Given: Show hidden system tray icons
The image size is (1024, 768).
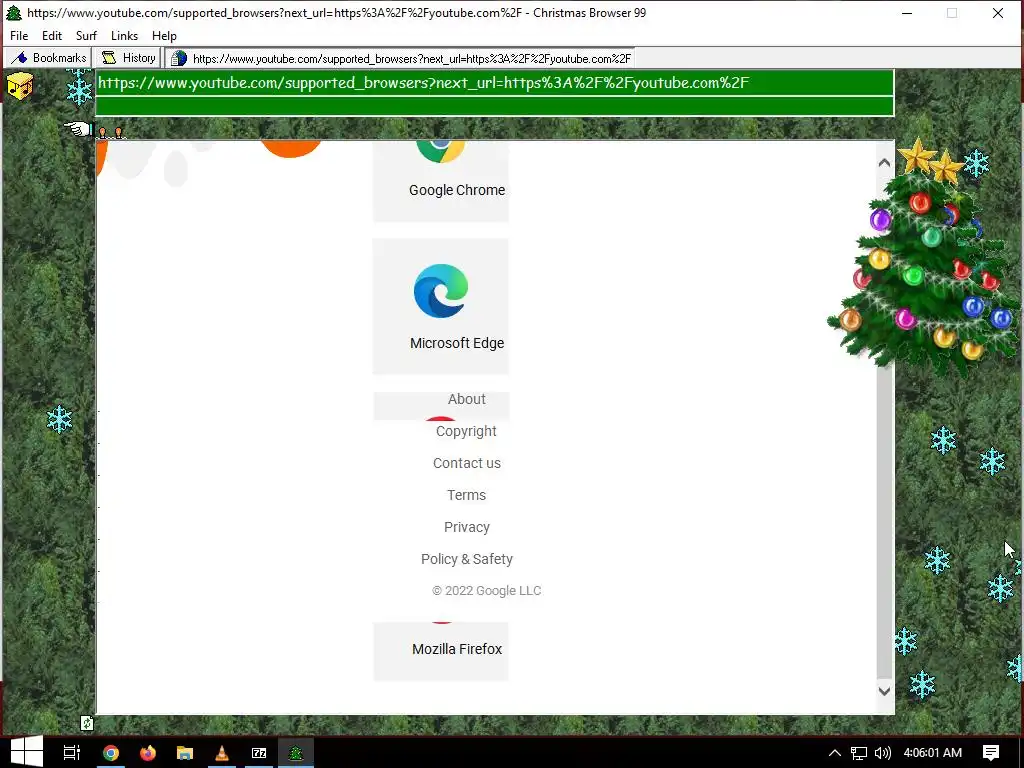Looking at the screenshot, I should pos(835,753).
